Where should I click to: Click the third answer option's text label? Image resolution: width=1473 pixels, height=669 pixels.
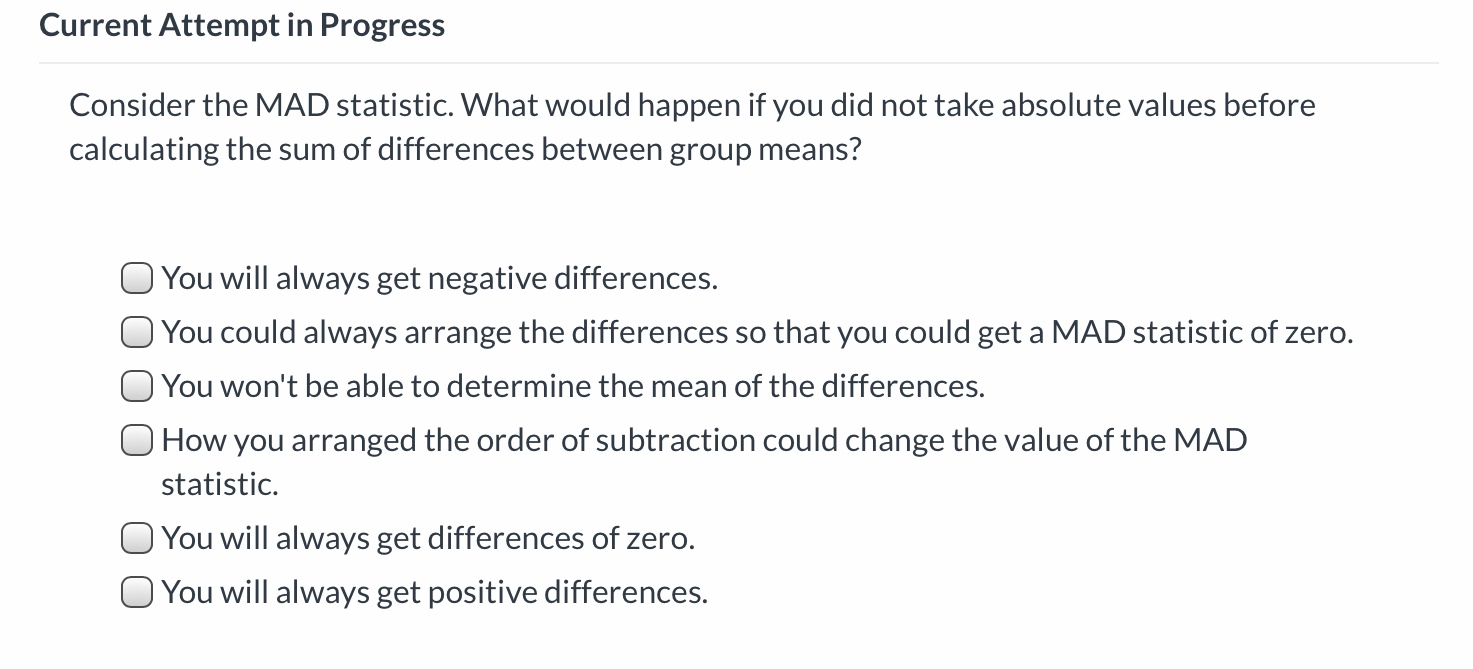pyautogui.click(x=573, y=385)
